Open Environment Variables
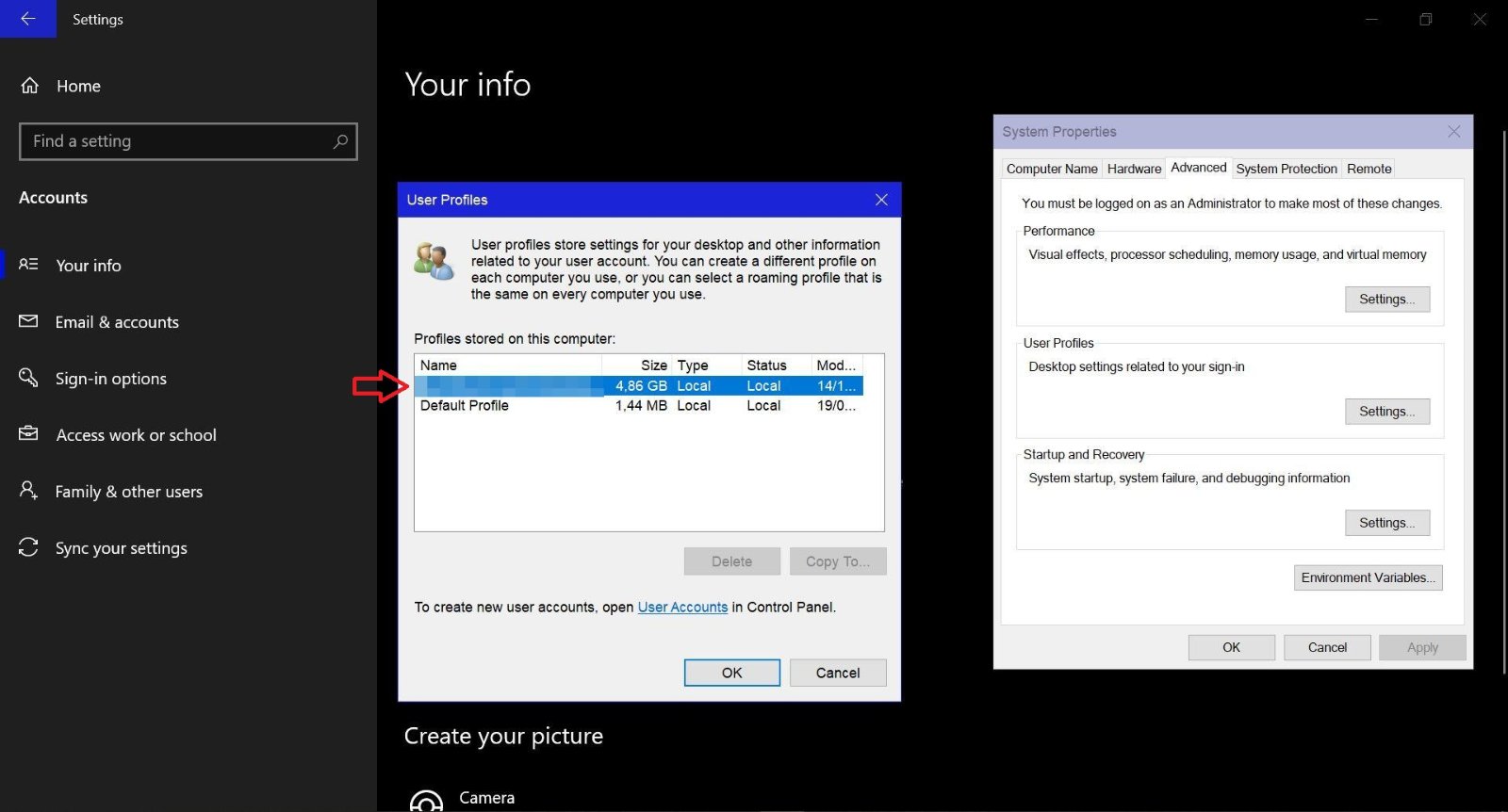 coord(1368,577)
